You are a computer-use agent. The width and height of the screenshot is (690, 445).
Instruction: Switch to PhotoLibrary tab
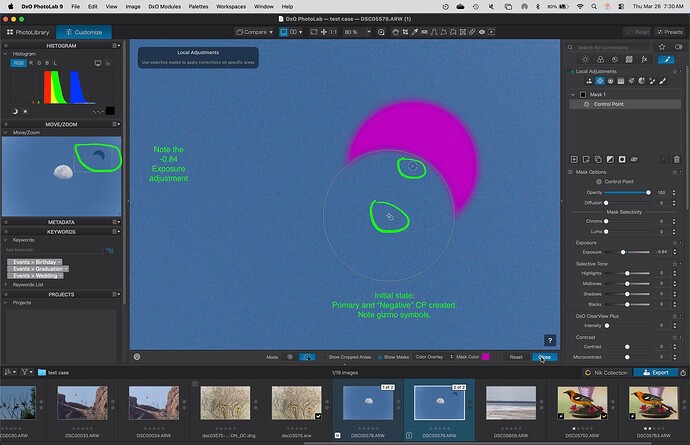point(28,32)
